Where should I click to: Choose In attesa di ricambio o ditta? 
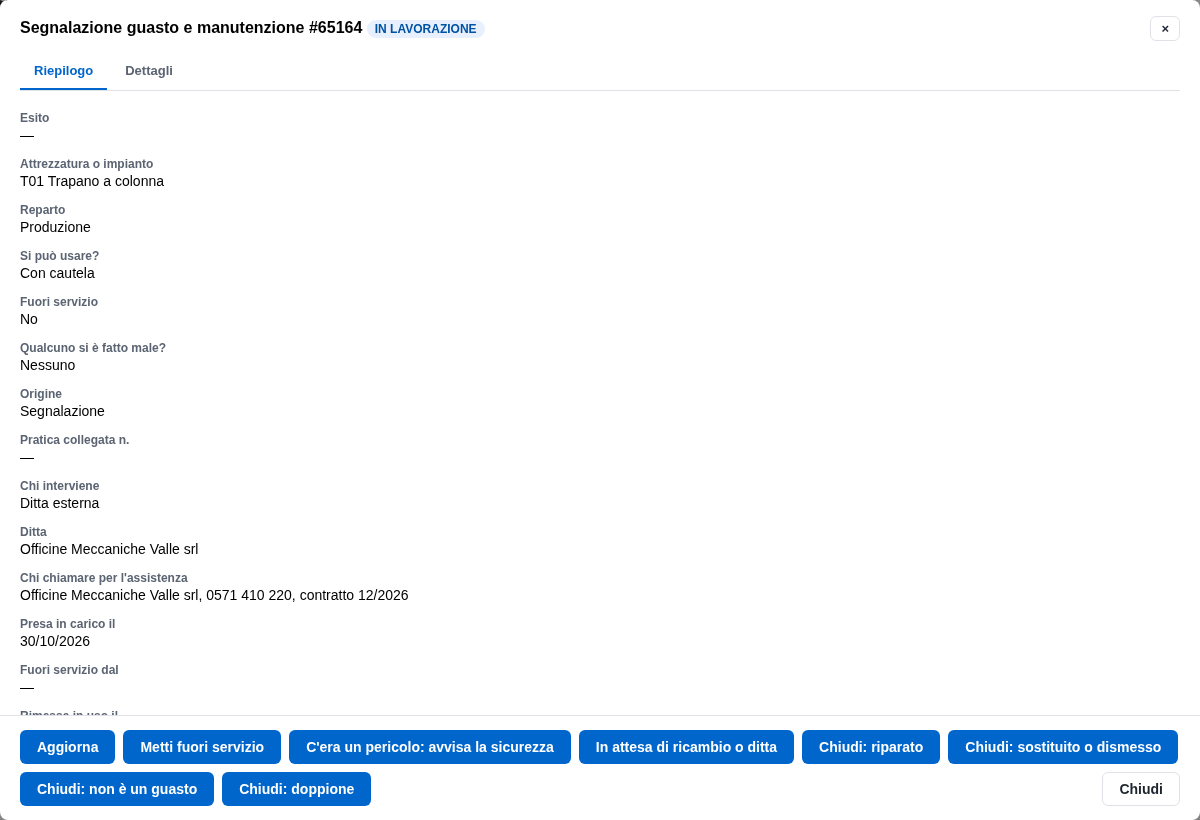[x=686, y=747]
